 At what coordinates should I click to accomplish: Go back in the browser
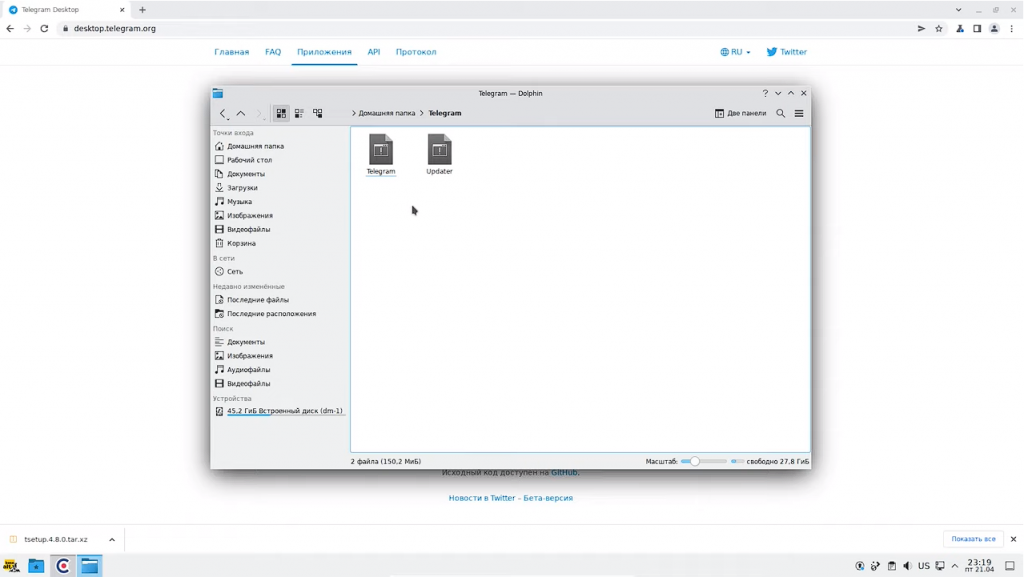10,29
